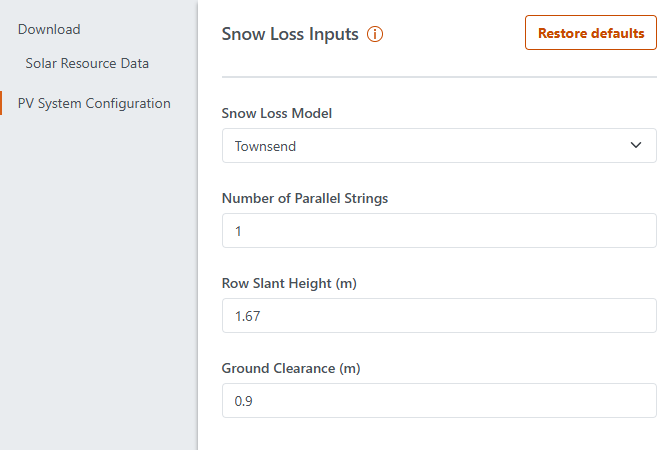Go to Solar Resource Data
The image size is (670, 450).
(x=87, y=63)
